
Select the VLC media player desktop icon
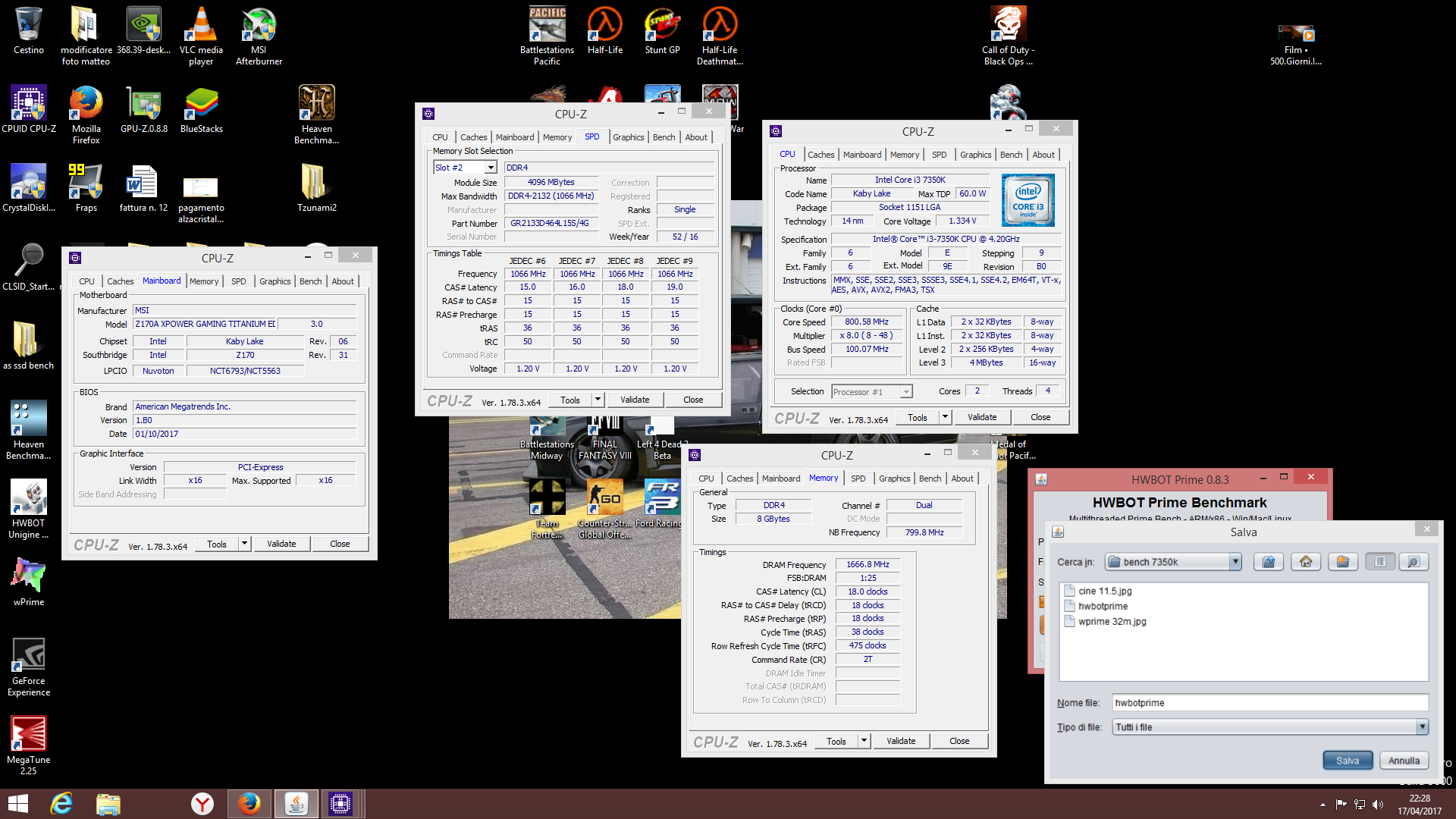(201, 36)
